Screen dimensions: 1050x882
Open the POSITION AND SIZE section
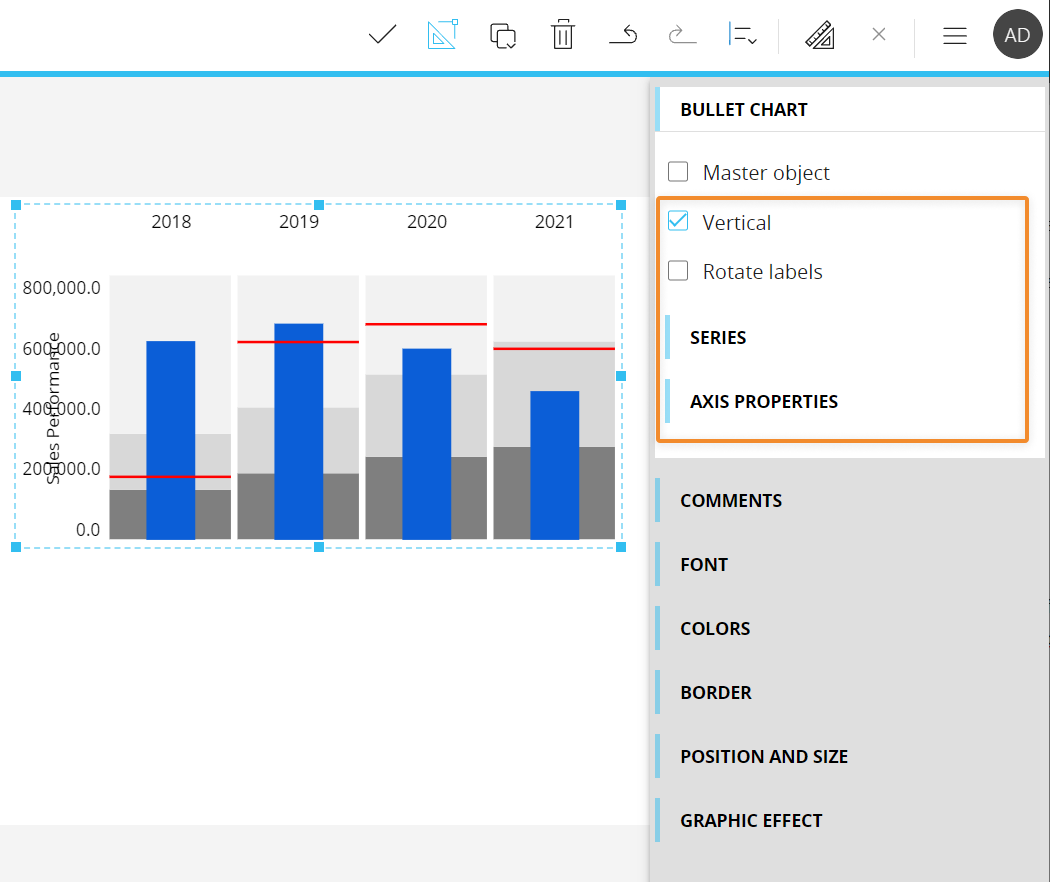(763, 757)
